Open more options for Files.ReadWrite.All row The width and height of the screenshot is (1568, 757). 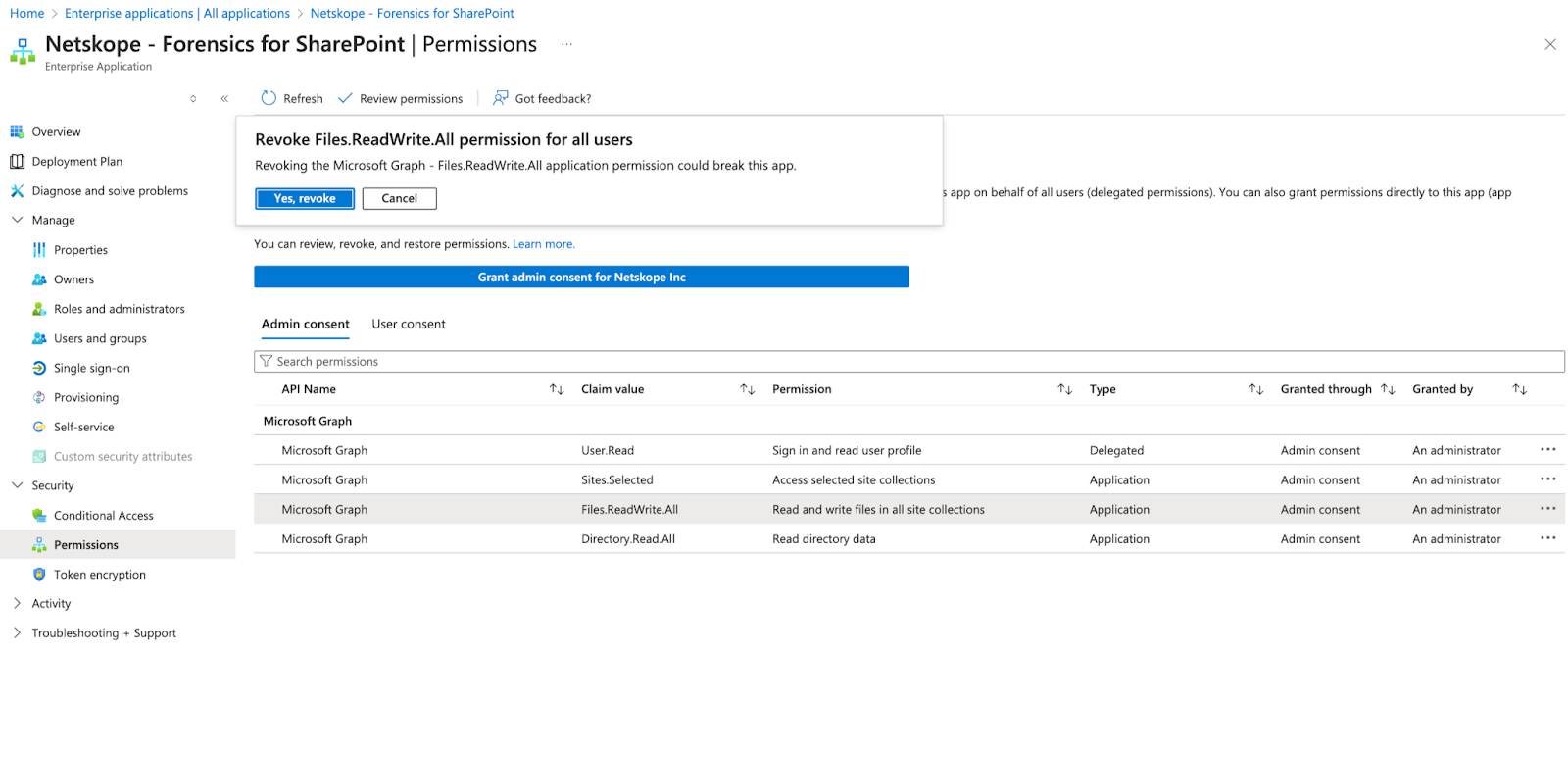point(1548,509)
